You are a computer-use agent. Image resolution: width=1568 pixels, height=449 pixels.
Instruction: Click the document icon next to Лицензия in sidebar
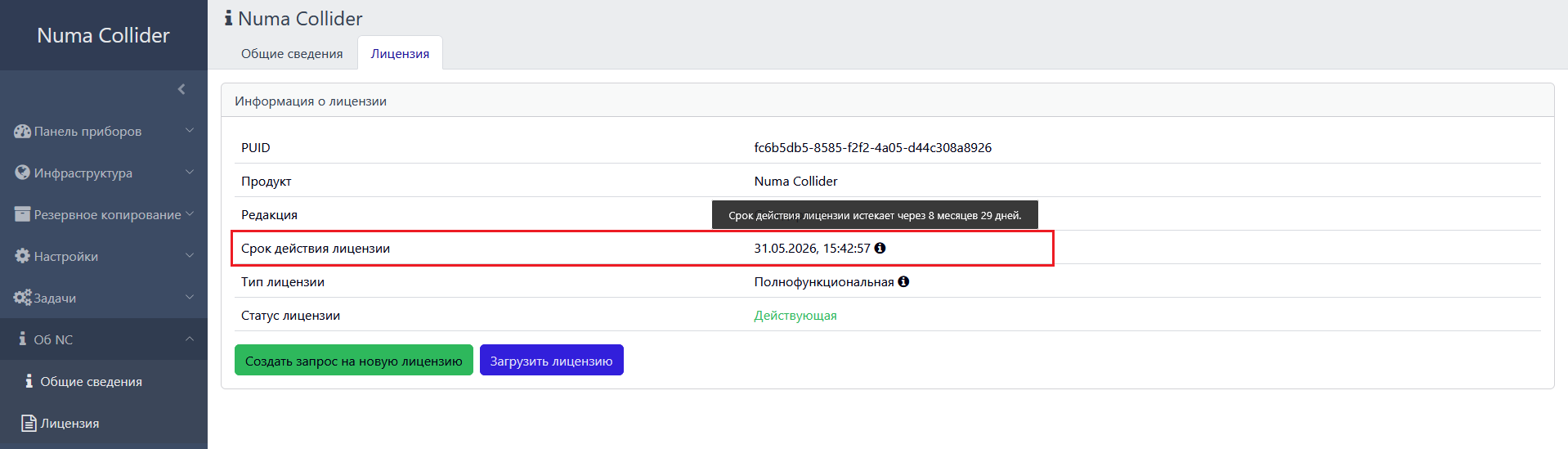[x=29, y=423]
